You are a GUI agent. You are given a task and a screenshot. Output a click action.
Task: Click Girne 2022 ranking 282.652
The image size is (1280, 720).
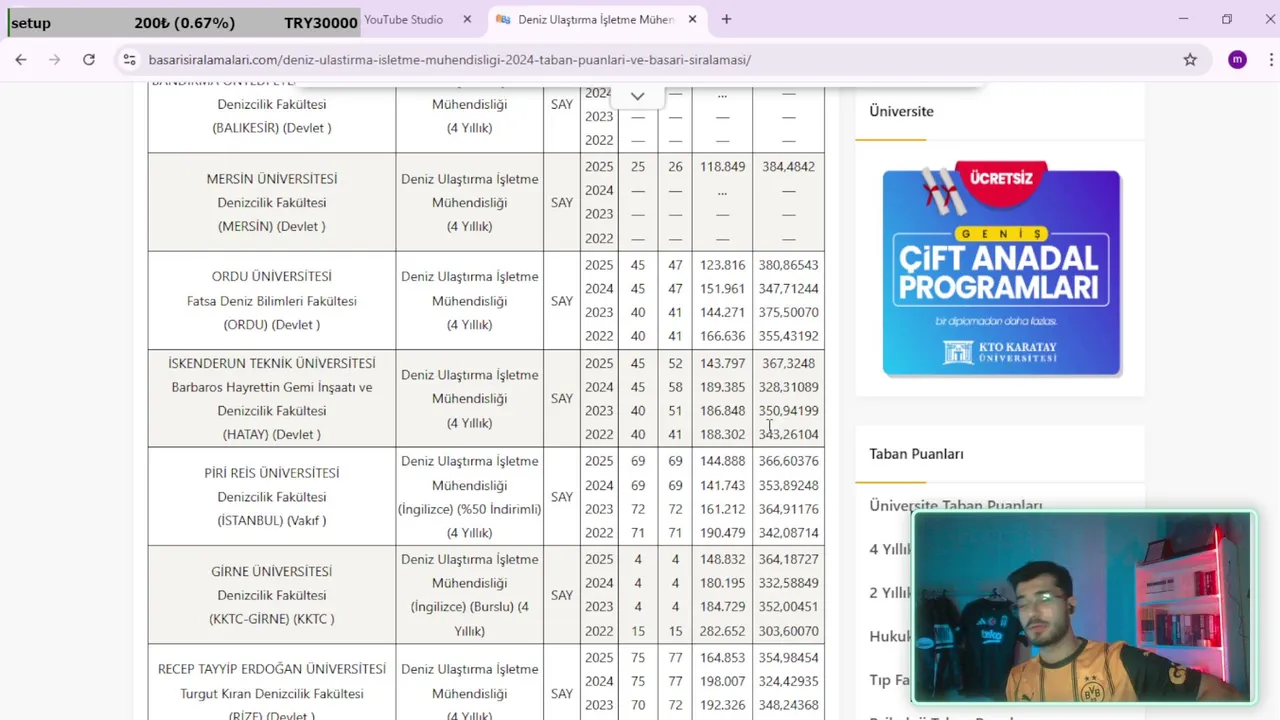pos(722,631)
